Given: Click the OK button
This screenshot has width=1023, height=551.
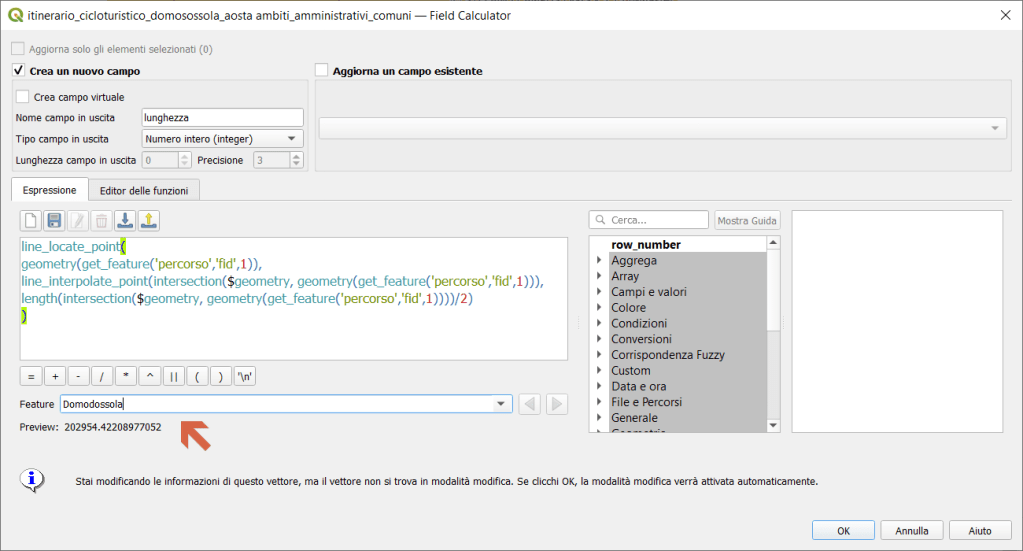Looking at the screenshot, I should pyautogui.click(x=843, y=531).
